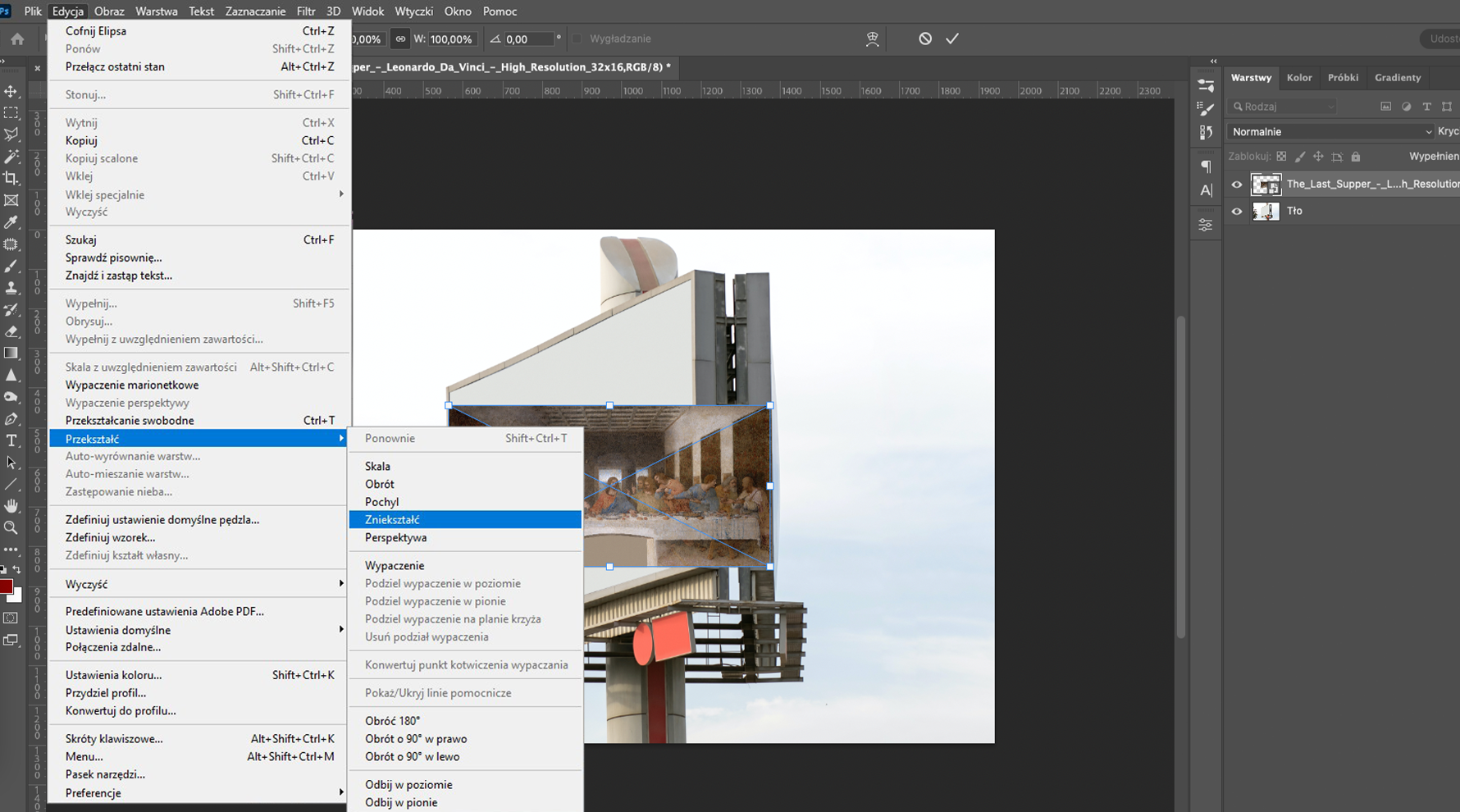Cancel the transform with the circle-slash icon
The image size is (1460, 812).
pos(925,39)
